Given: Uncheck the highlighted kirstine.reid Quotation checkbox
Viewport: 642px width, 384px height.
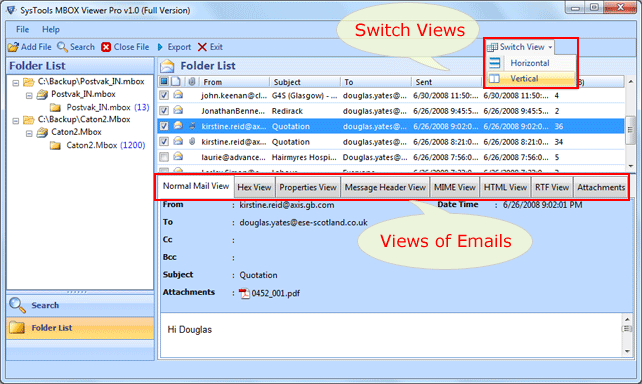Looking at the screenshot, I should [164, 126].
